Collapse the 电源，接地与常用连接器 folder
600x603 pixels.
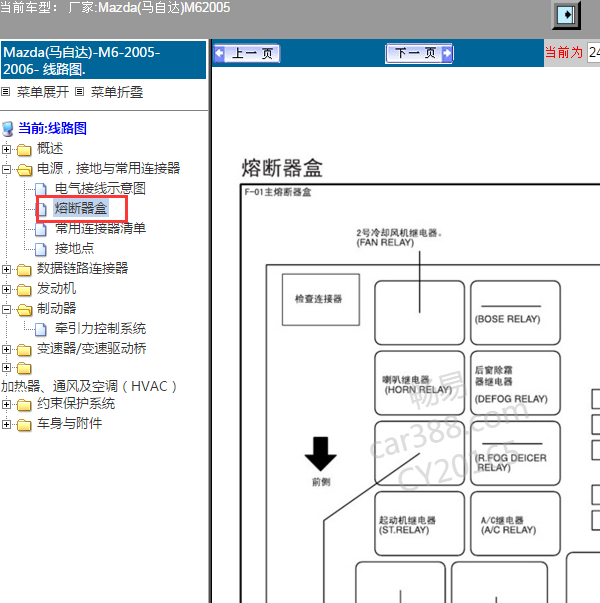tap(6, 169)
